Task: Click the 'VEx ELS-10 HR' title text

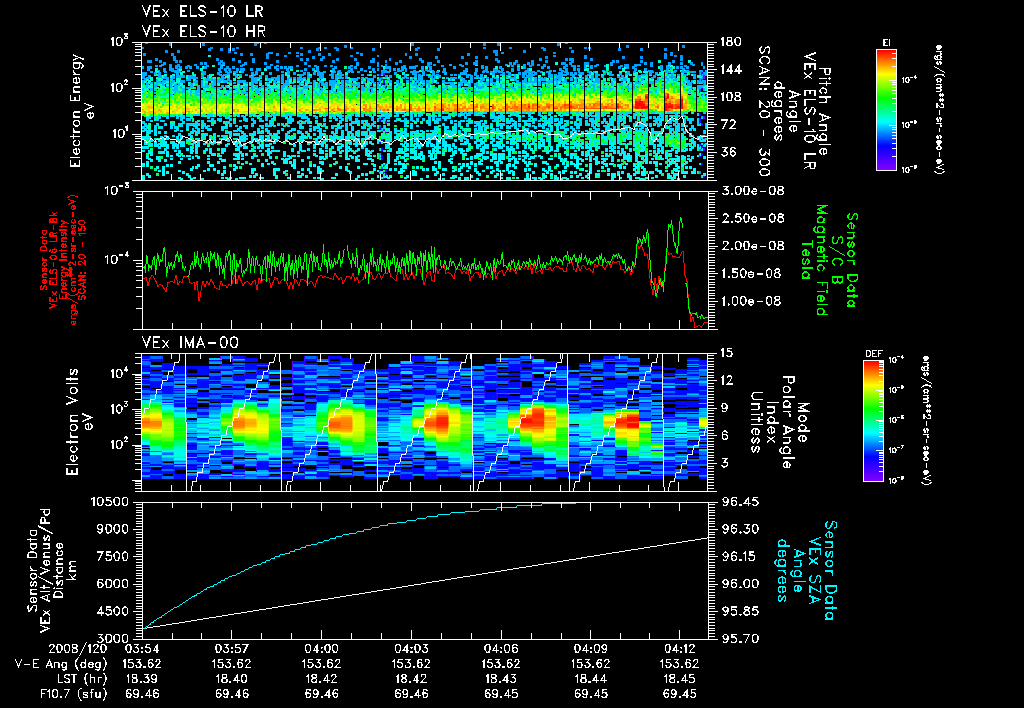Action: [204, 31]
